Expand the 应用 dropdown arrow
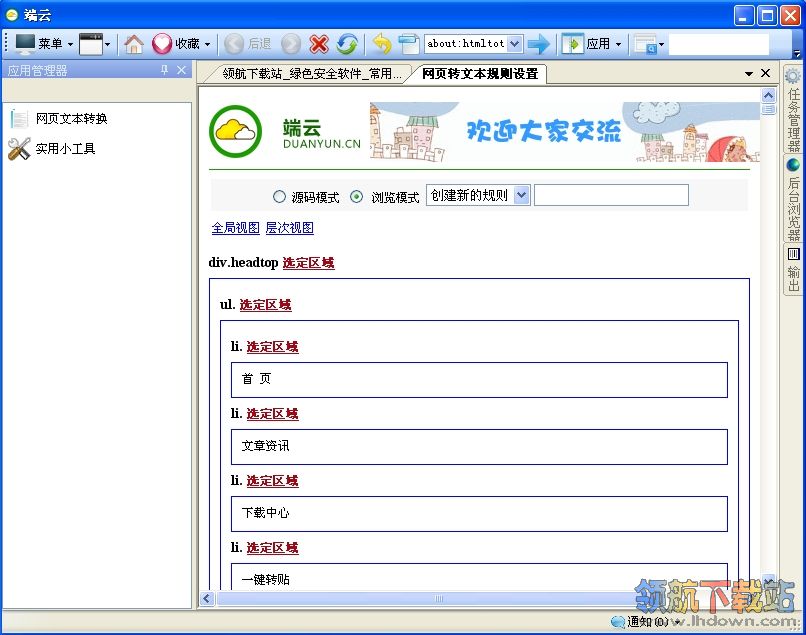Screen dimensions: 806x635 pos(618,44)
